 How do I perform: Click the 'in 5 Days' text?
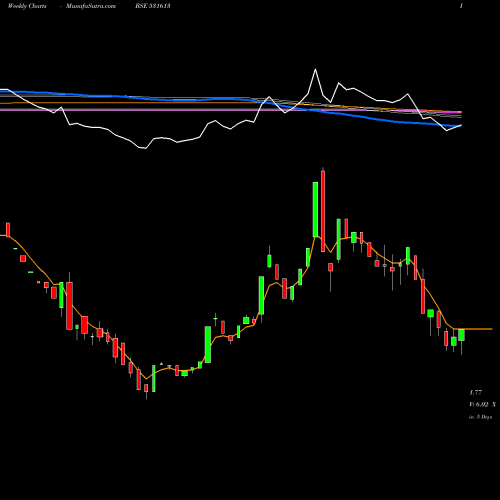click(x=481, y=417)
